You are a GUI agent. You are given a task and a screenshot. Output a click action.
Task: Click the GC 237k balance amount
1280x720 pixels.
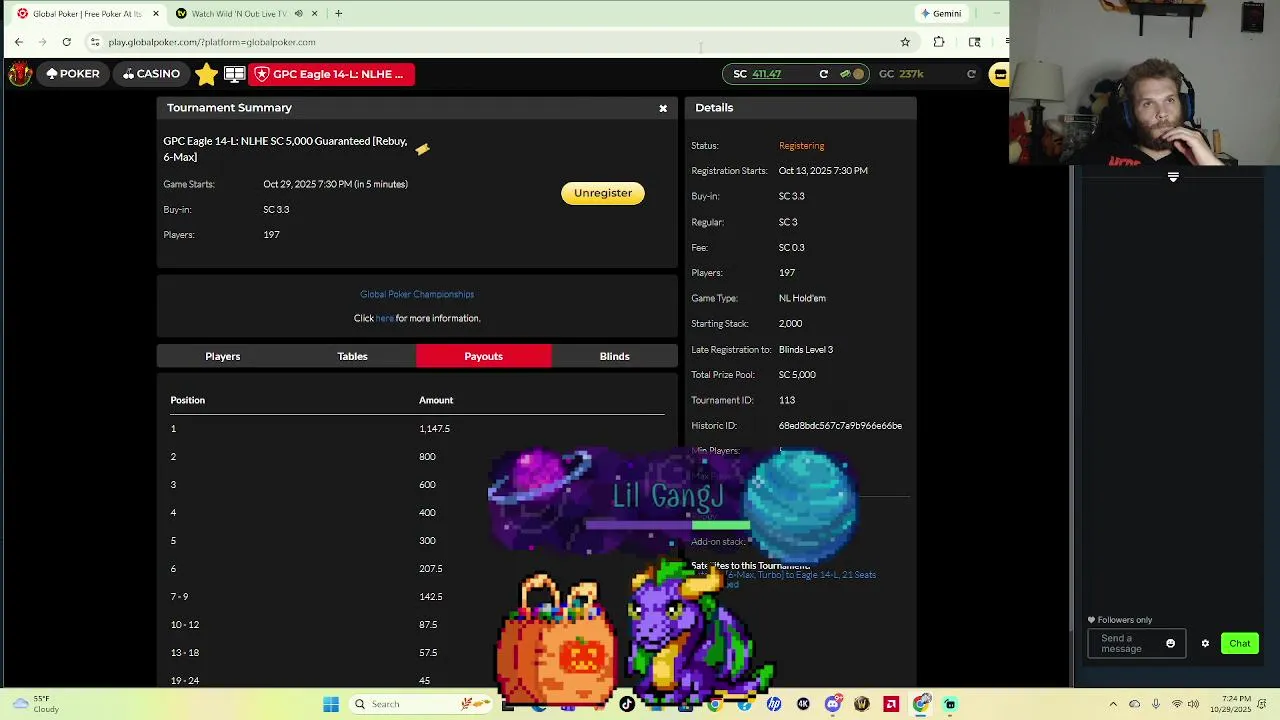click(x=911, y=74)
